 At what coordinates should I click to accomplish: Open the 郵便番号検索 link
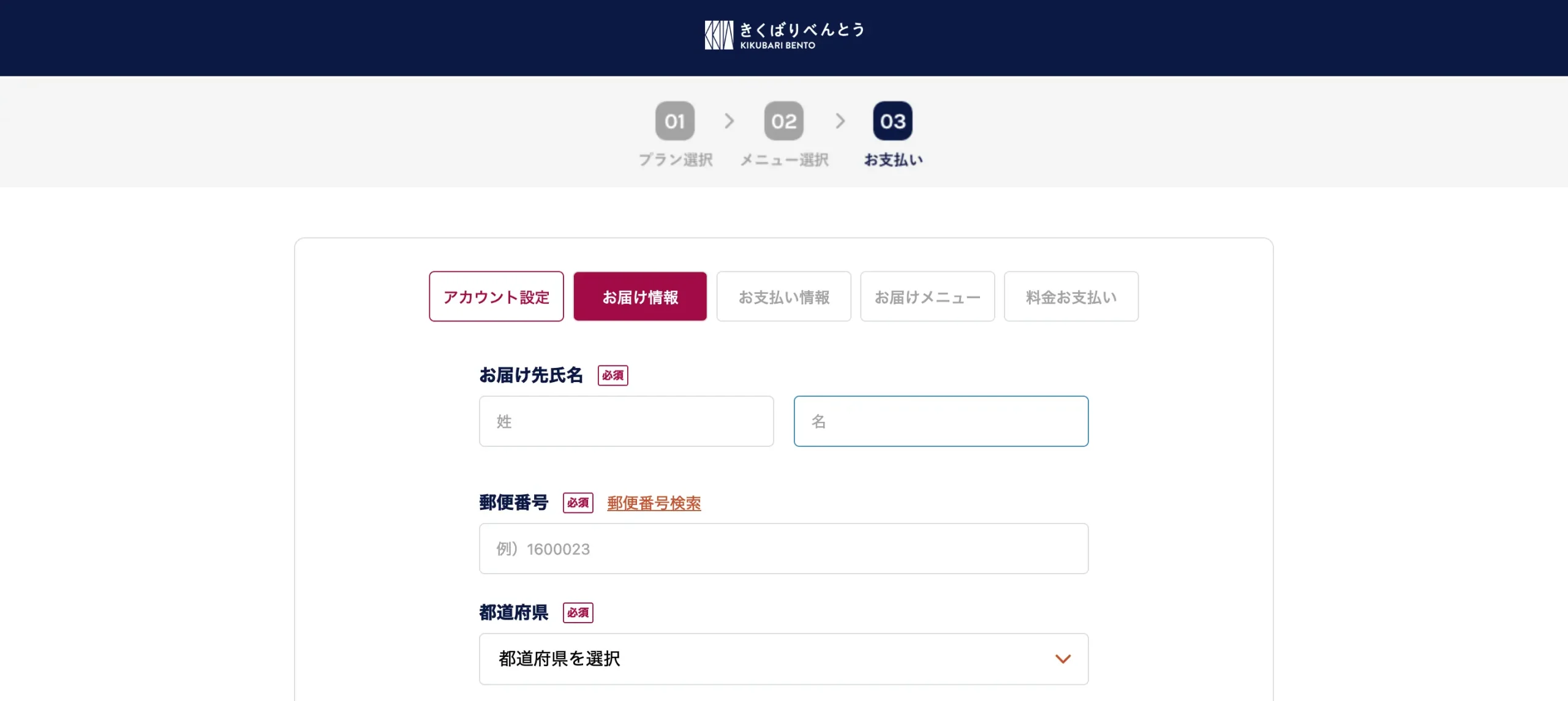point(654,503)
